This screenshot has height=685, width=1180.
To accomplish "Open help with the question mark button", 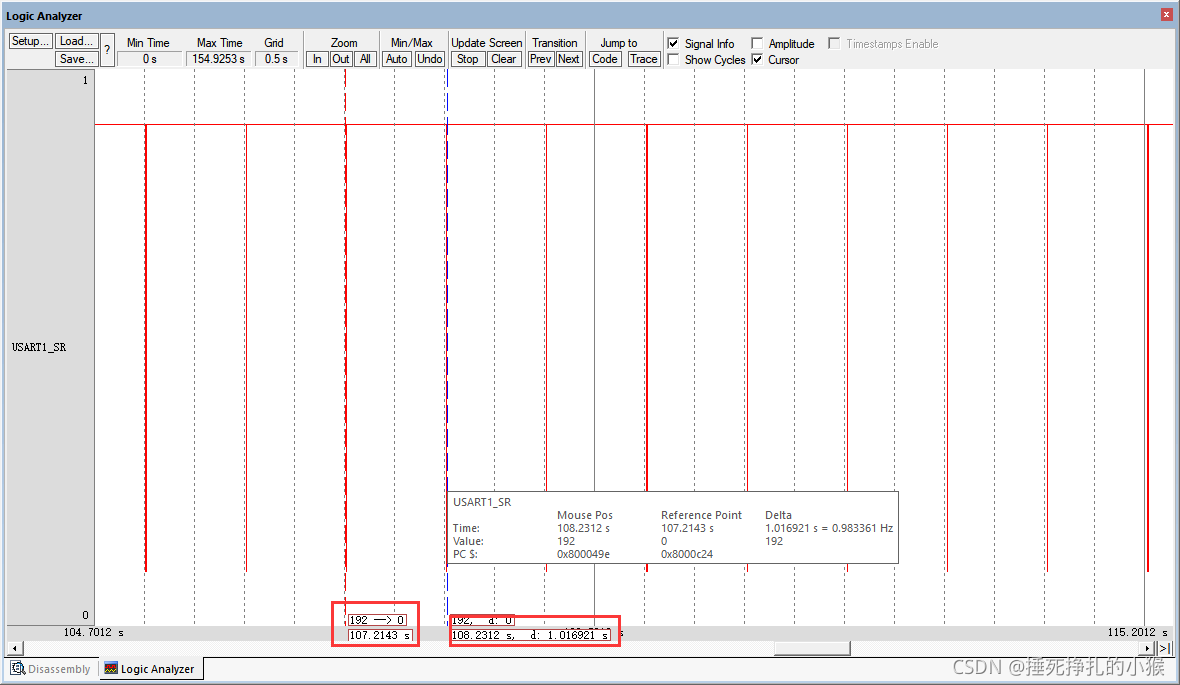I will 107,50.
